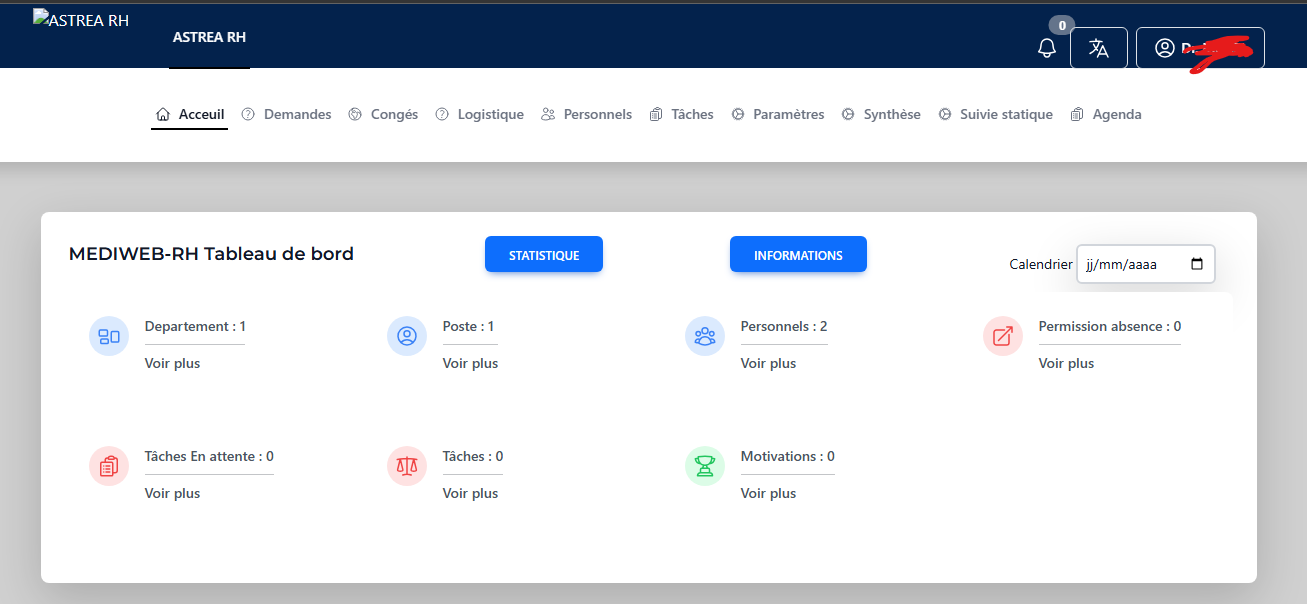Click the notification bell icon
Image resolution: width=1307 pixels, height=604 pixels.
click(1047, 48)
